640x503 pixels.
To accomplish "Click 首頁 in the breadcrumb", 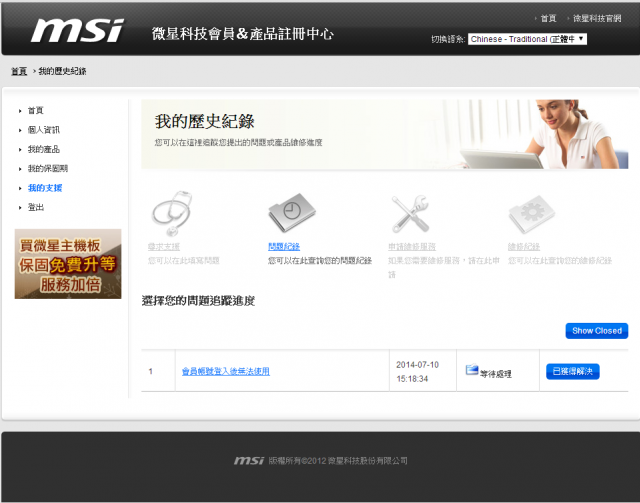I will point(19,71).
